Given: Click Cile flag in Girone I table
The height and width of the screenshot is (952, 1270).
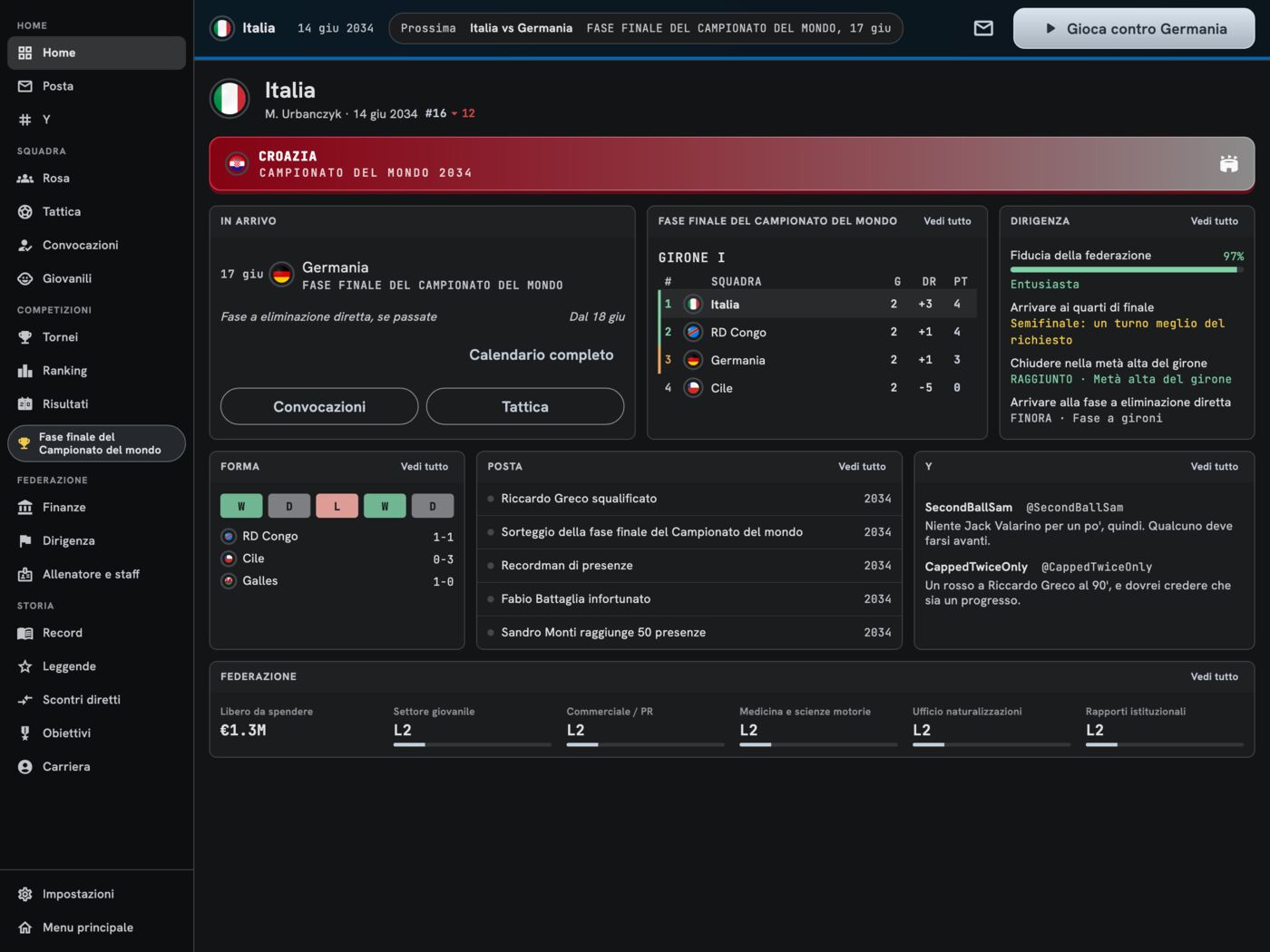Looking at the screenshot, I should point(693,387).
